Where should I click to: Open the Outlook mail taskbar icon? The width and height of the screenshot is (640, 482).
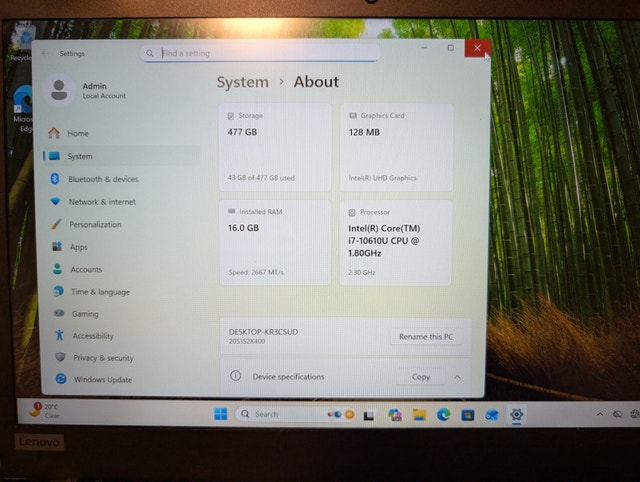click(x=492, y=415)
